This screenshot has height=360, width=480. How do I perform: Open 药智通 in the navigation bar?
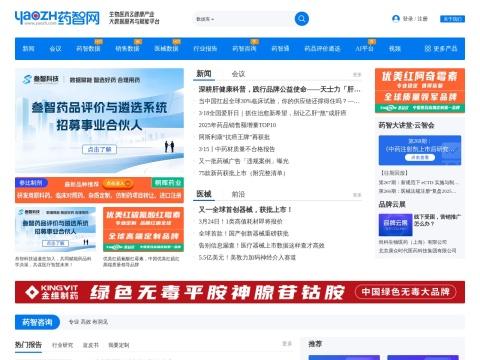click(x=280, y=49)
